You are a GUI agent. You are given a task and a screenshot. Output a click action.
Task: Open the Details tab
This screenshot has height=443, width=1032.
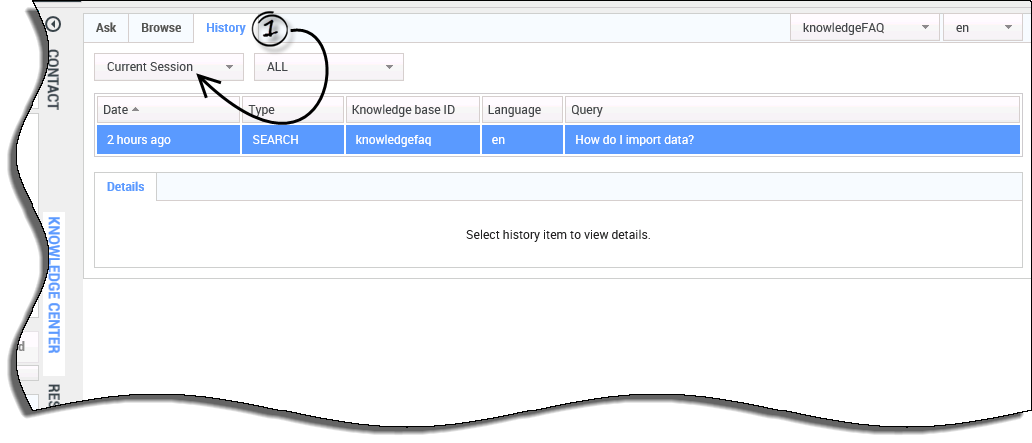(126, 187)
